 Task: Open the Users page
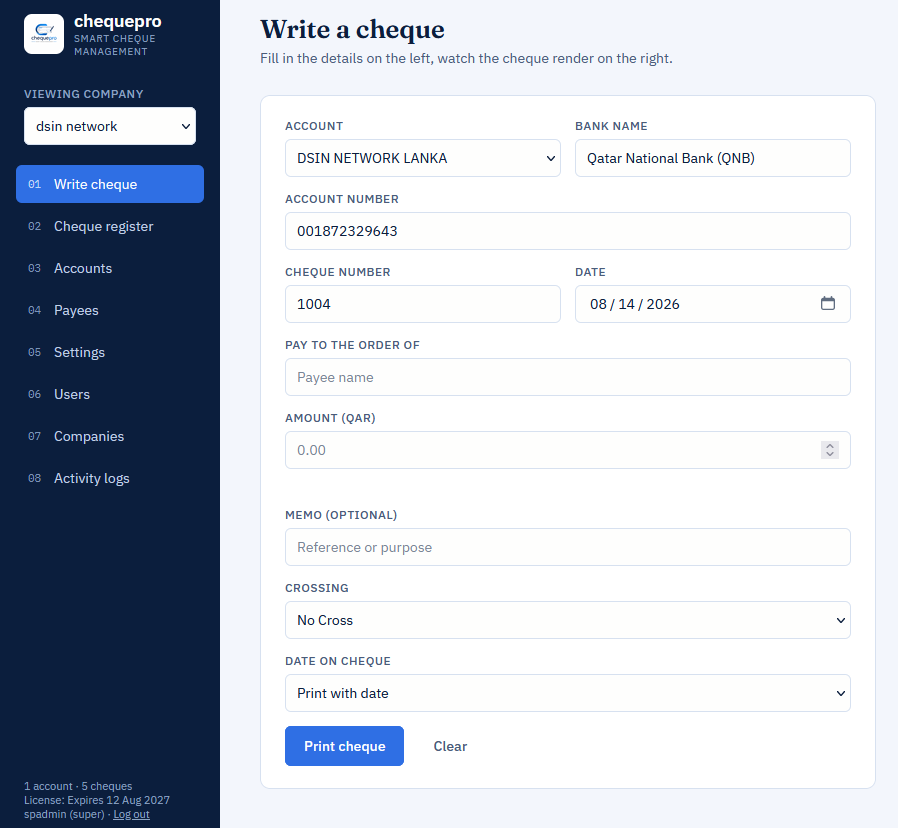[x=110, y=394]
